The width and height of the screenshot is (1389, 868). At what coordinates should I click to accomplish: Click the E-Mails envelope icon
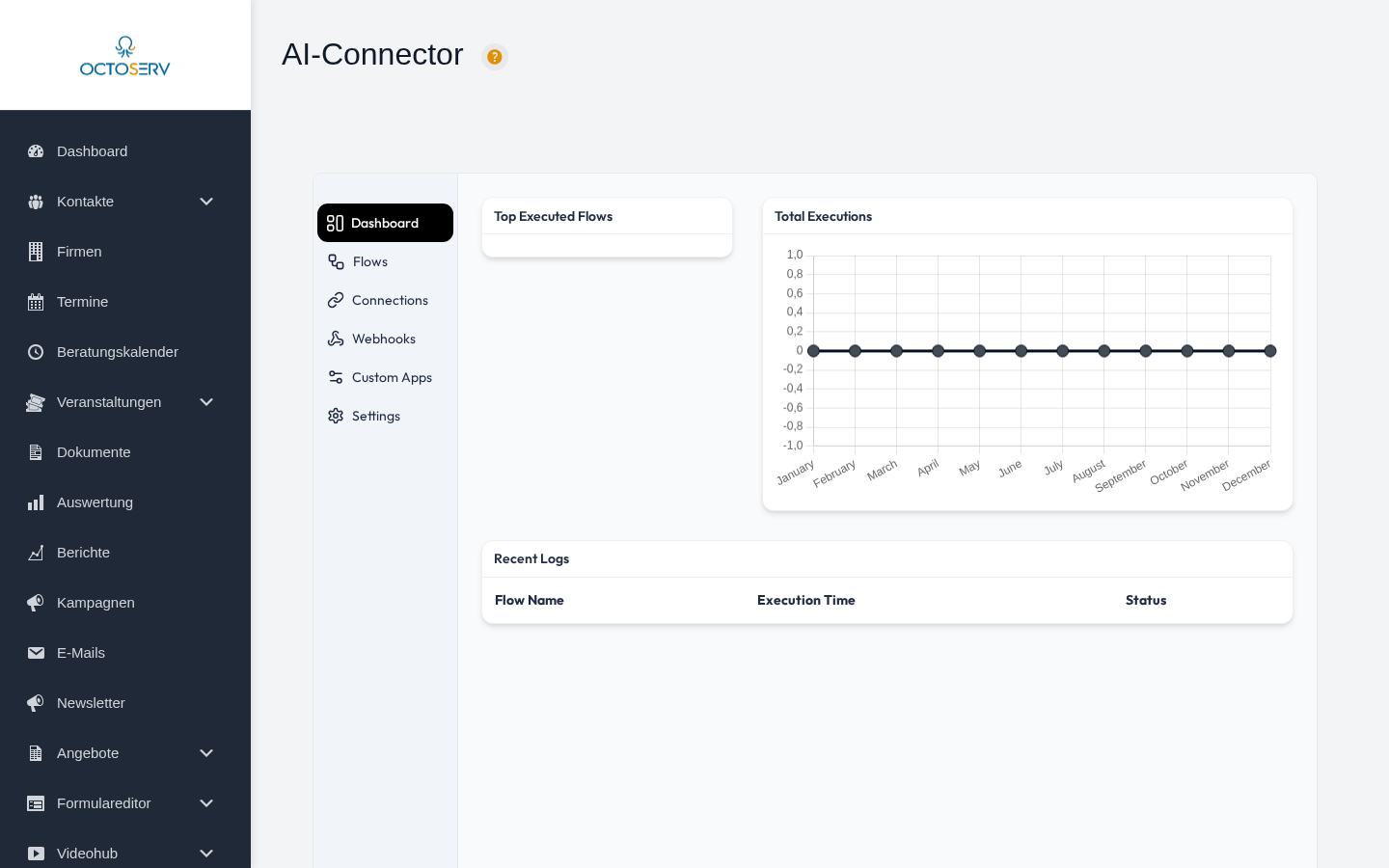click(x=36, y=653)
